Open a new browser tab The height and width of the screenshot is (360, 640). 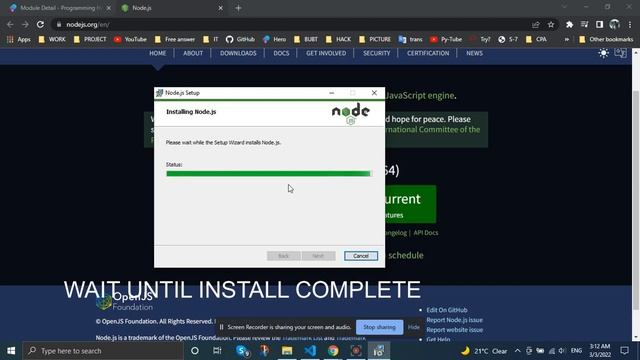pos(238,8)
